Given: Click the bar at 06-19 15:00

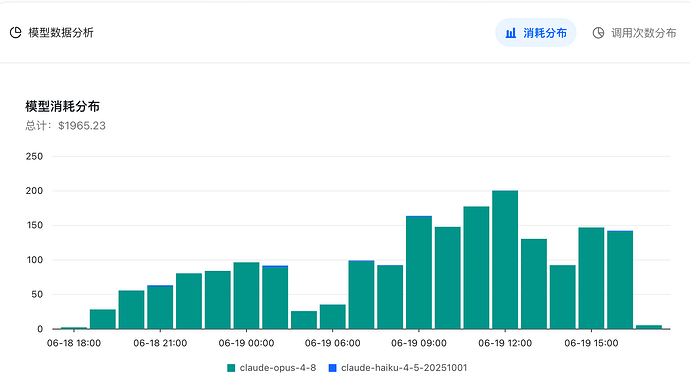Looking at the screenshot, I should (591, 278).
